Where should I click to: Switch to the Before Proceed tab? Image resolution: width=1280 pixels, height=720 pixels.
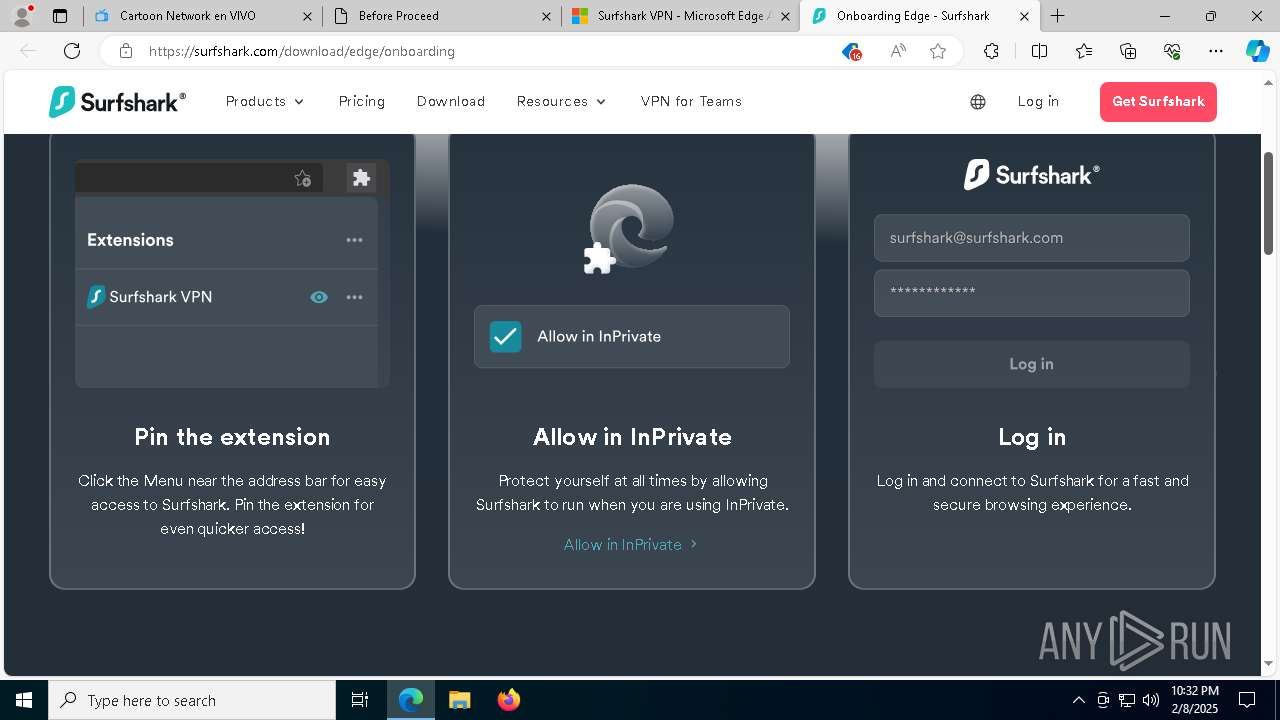click(x=441, y=16)
